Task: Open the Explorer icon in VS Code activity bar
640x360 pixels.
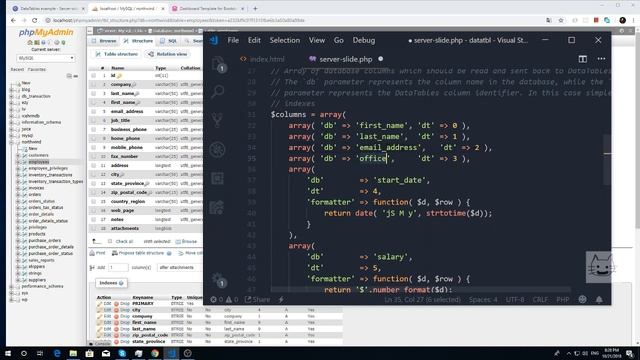Action: pos(218,64)
